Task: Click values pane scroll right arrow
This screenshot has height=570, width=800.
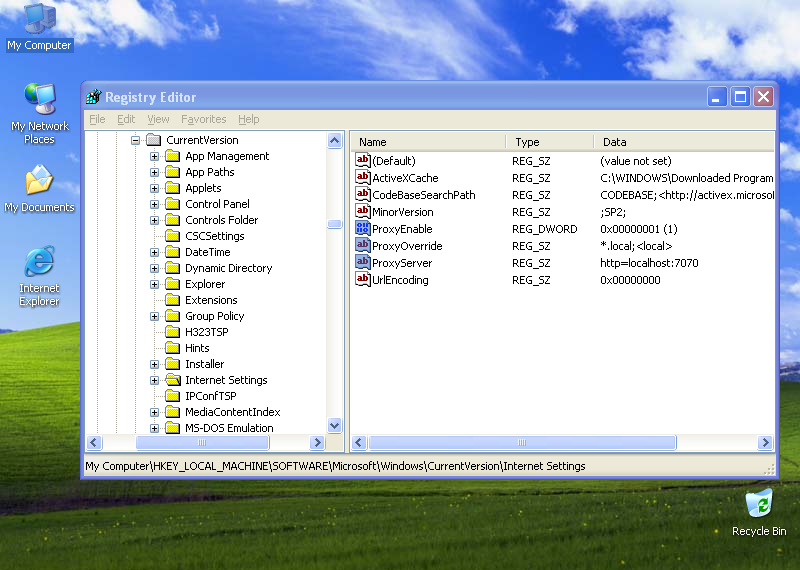Action: click(x=765, y=442)
